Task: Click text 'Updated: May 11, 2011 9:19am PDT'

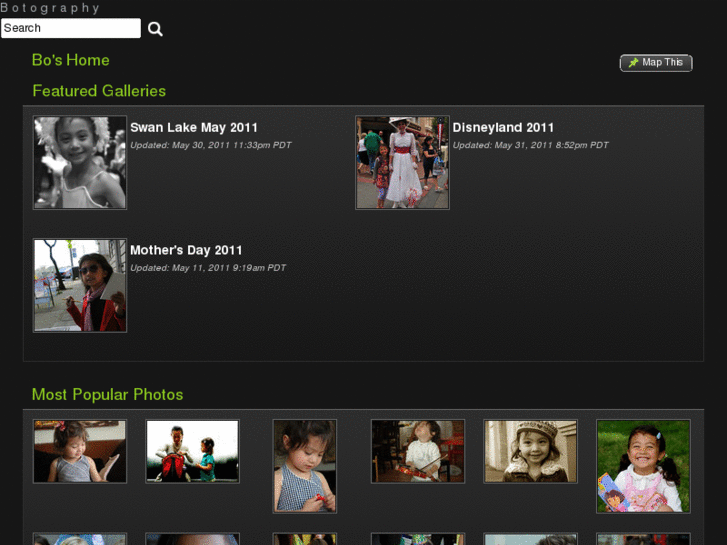Action: pyautogui.click(x=208, y=268)
